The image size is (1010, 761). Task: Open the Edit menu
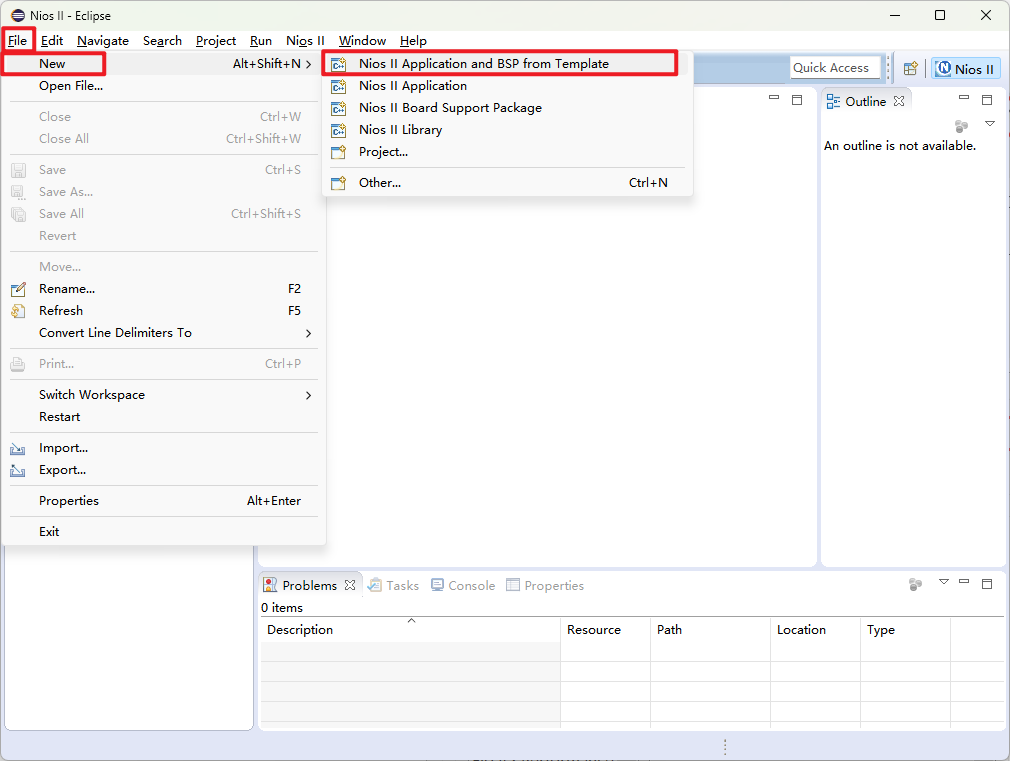click(52, 41)
